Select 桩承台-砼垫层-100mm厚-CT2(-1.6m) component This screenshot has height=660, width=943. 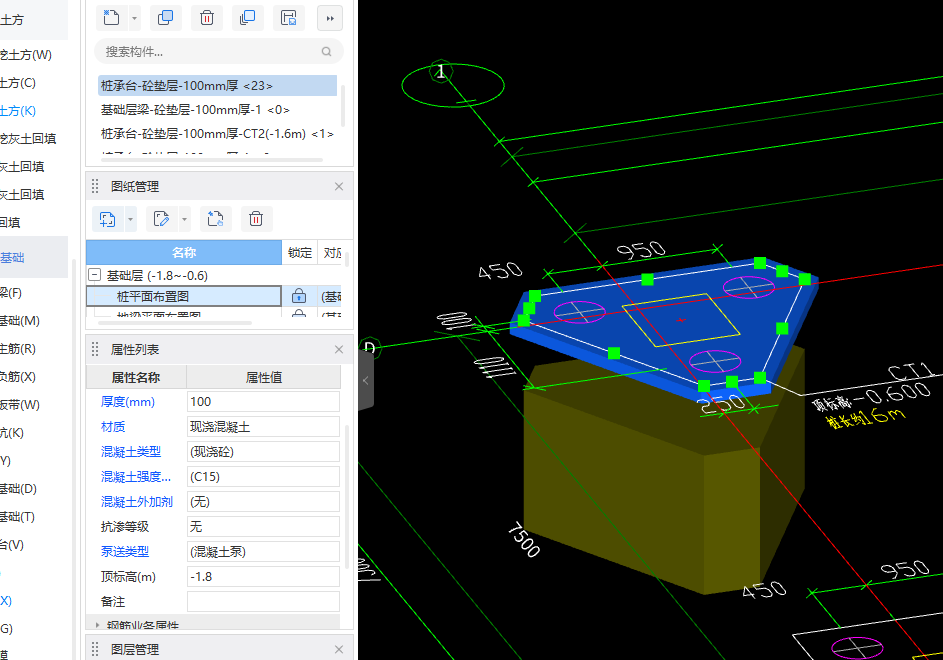(x=217, y=134)
